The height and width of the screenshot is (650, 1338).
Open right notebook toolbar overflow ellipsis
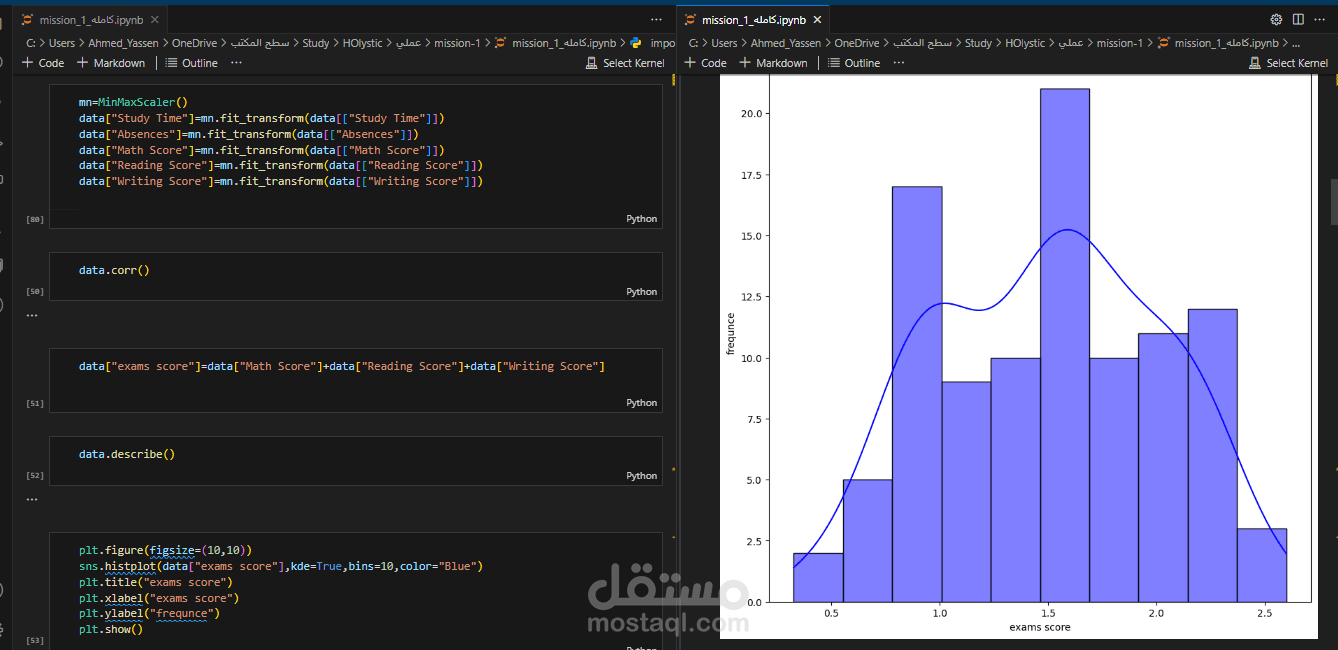(x=899, y=63)
